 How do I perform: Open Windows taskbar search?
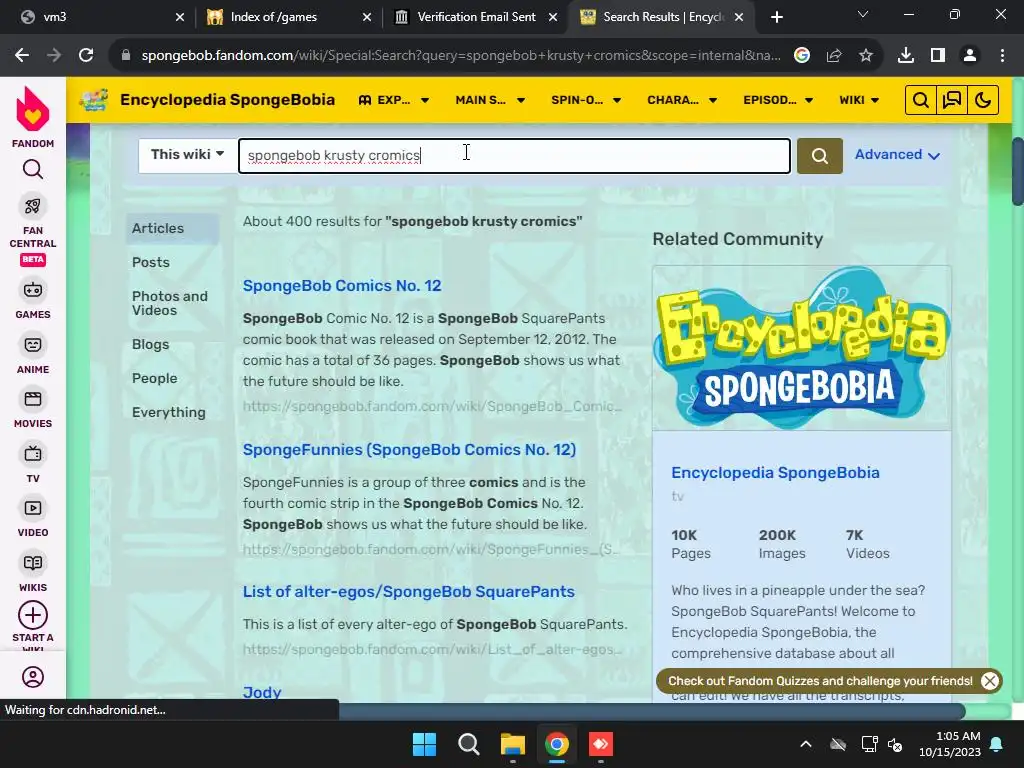pyautogui.click(x=468, y=744)
